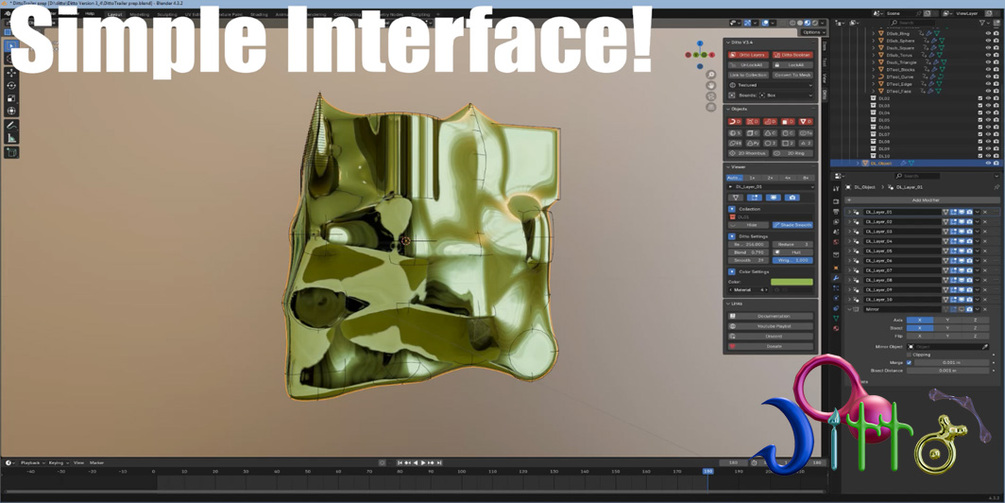Click the green Color swatch
Viewport: 1005px width, 503px height.
click(792, 282)
